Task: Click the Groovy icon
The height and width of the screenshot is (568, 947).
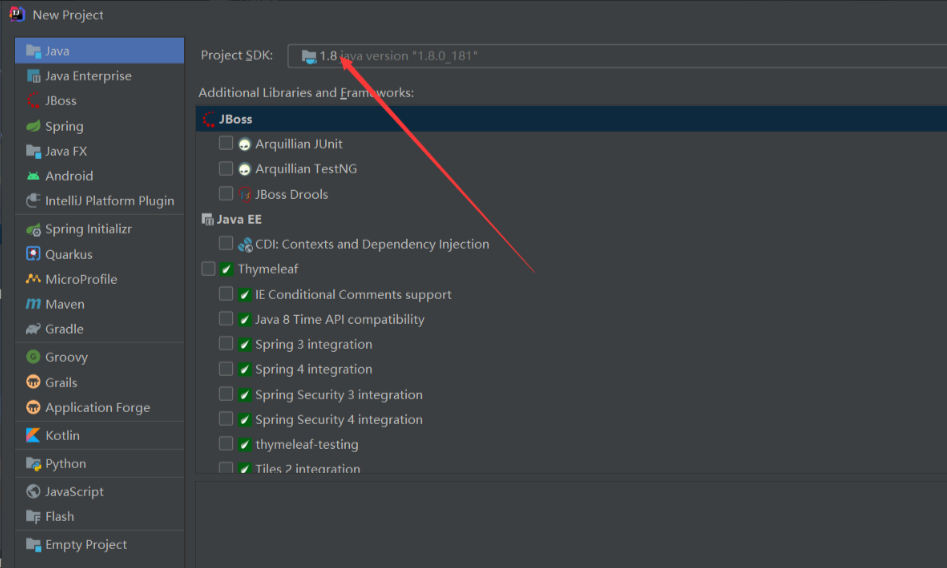Action: point(33,357)
